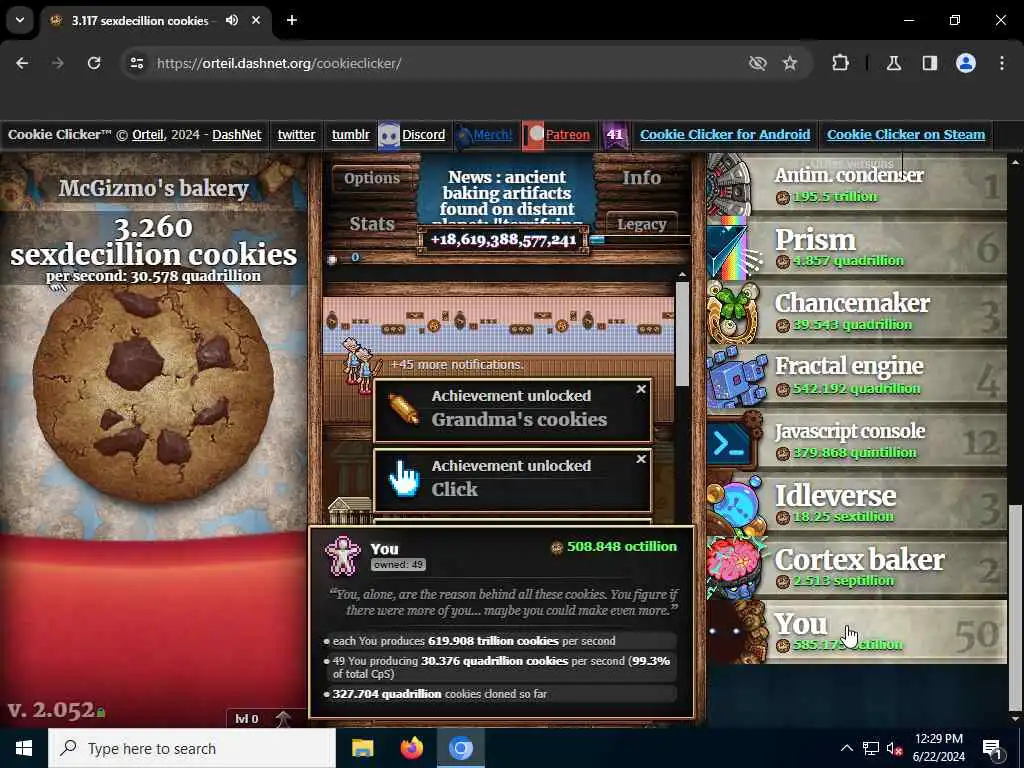Show hidden system tray icons
Viewport: 1024px width, 768px height.
click(x=846, y=748)
